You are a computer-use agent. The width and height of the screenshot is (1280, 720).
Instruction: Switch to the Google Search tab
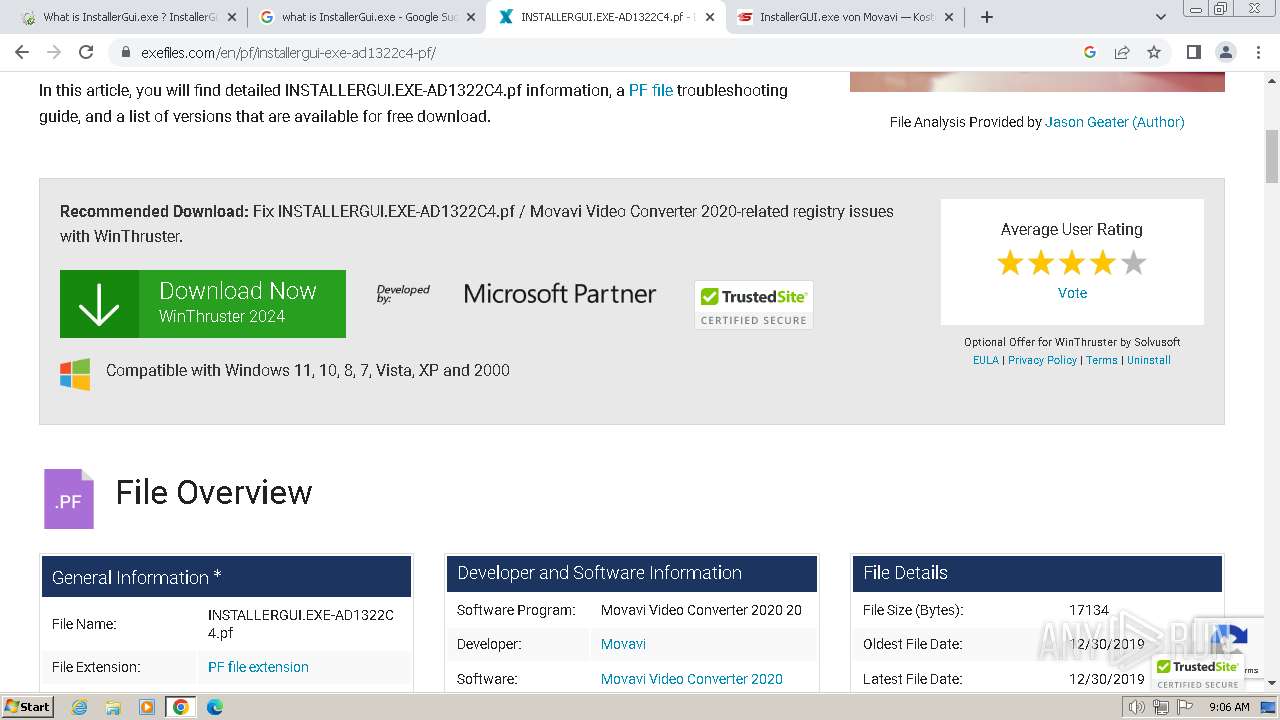click(x=366, y=17)
